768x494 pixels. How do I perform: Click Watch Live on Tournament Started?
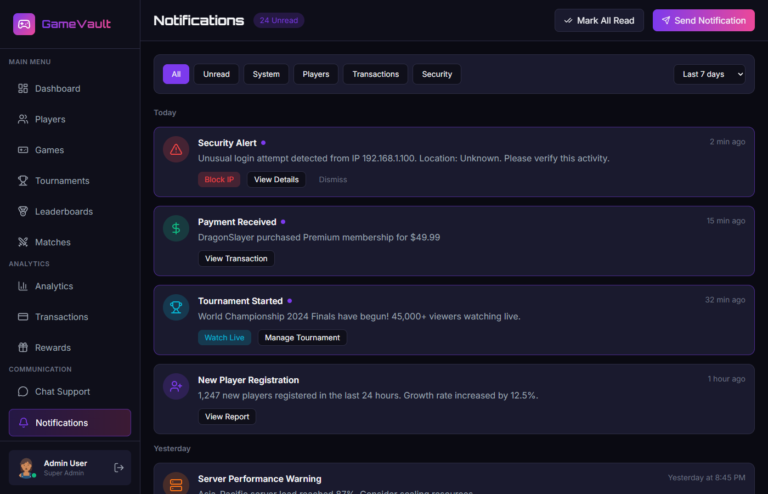click(224, 338)
